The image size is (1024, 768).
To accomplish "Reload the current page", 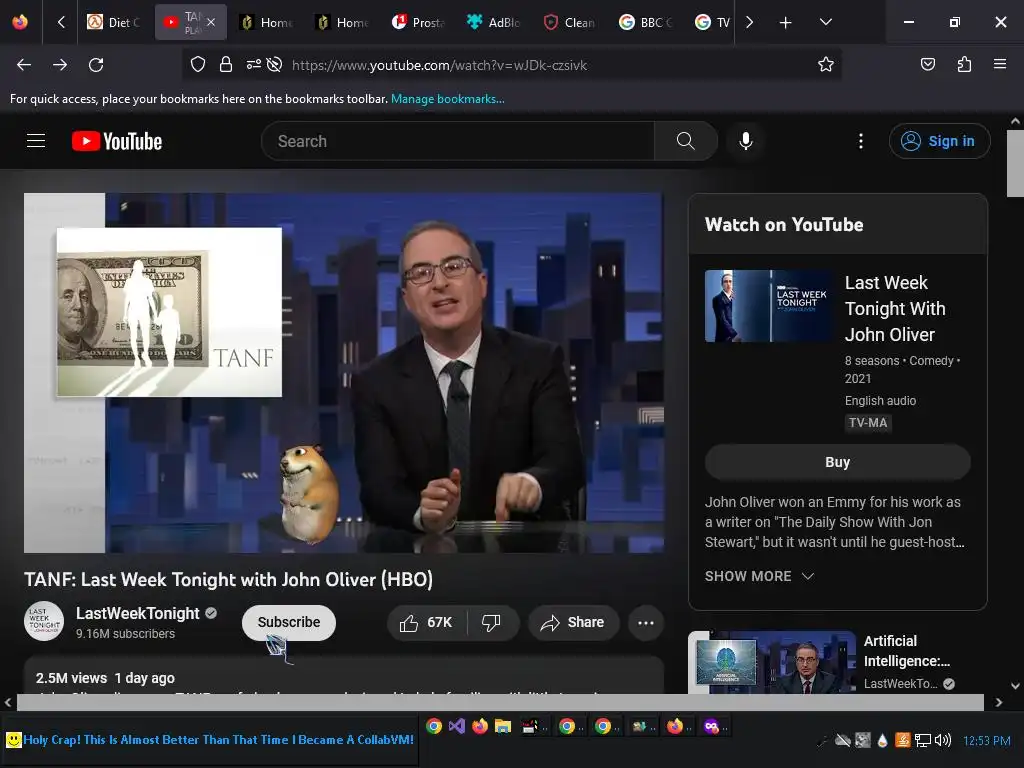I will tap(96, 65).
